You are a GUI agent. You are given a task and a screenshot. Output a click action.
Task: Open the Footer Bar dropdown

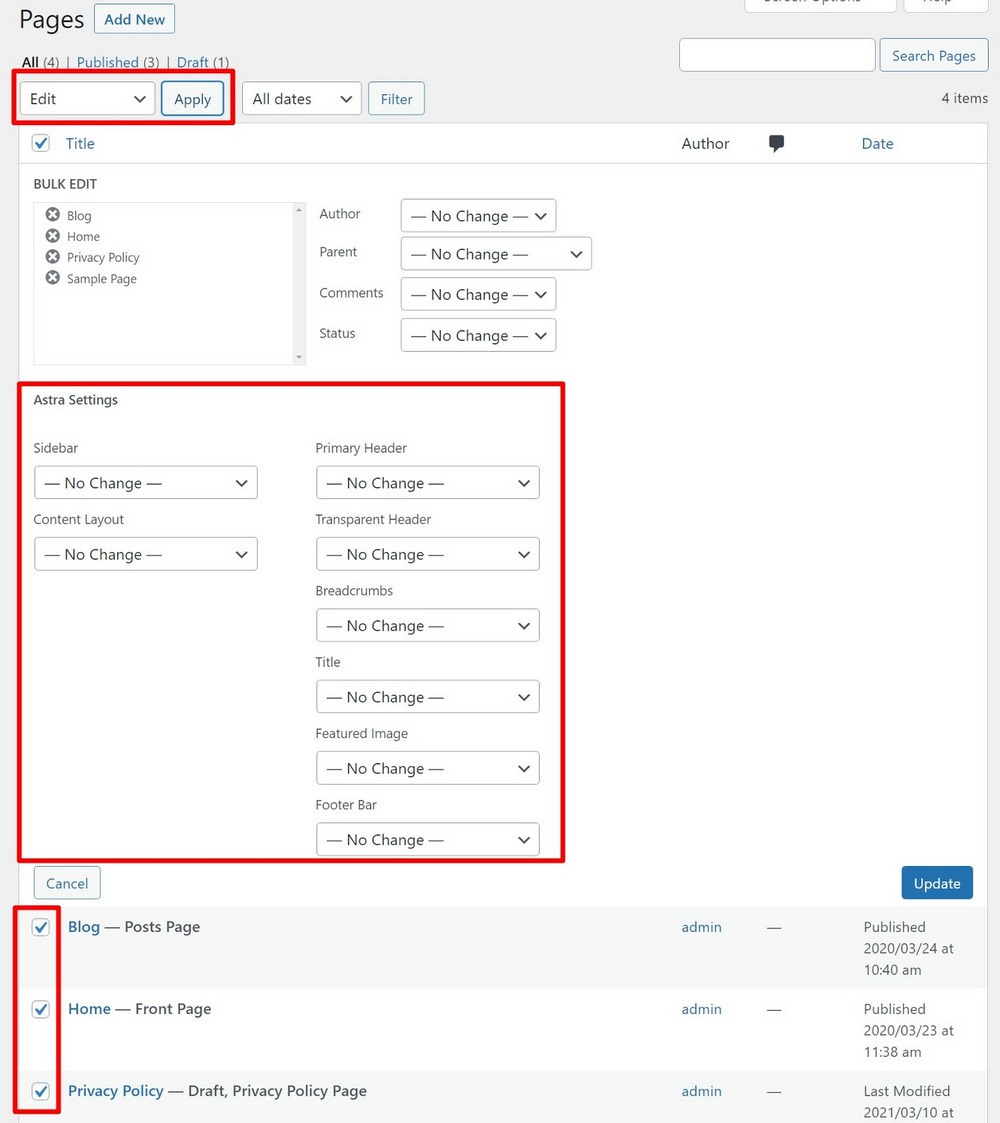[428, 839]
